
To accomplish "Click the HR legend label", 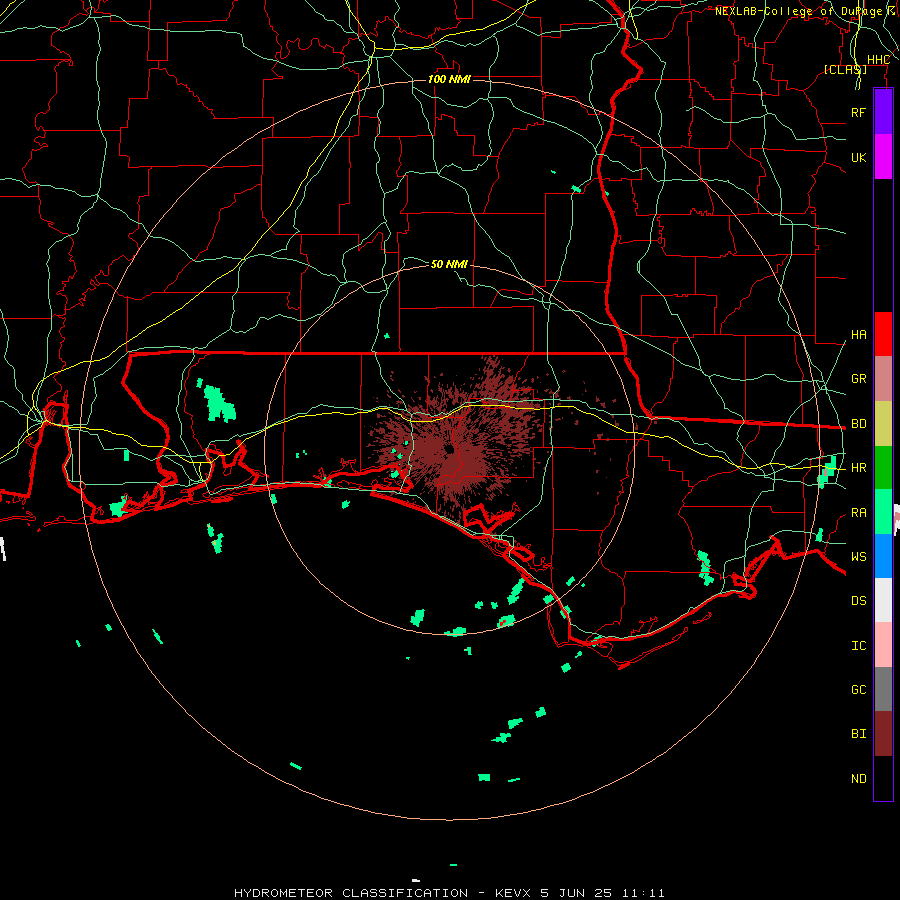I will [858, 468].
